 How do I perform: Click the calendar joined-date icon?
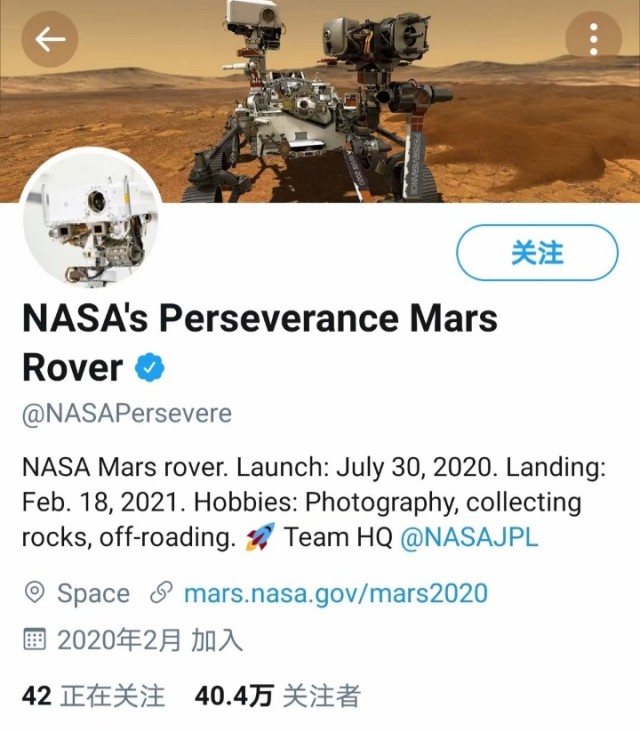pyautogui.click(x=34, y=639)
